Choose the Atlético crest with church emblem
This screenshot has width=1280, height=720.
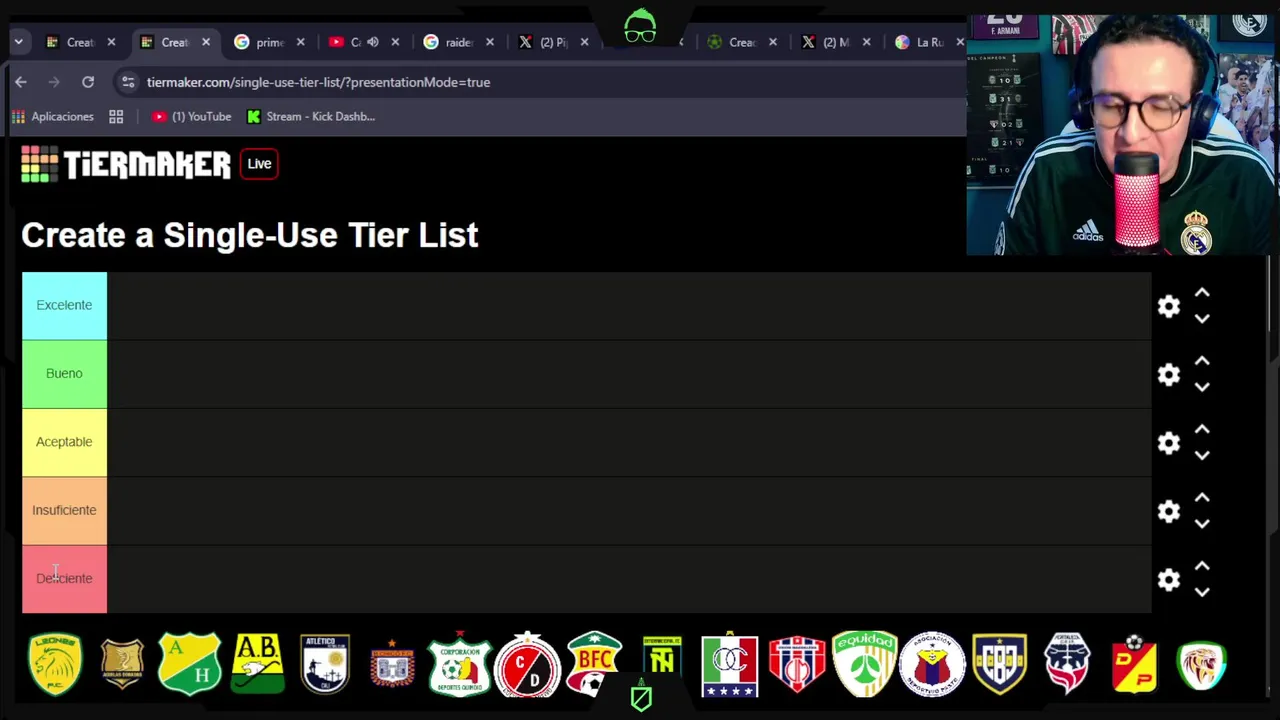pyautogui.click(x=325, y=664)
